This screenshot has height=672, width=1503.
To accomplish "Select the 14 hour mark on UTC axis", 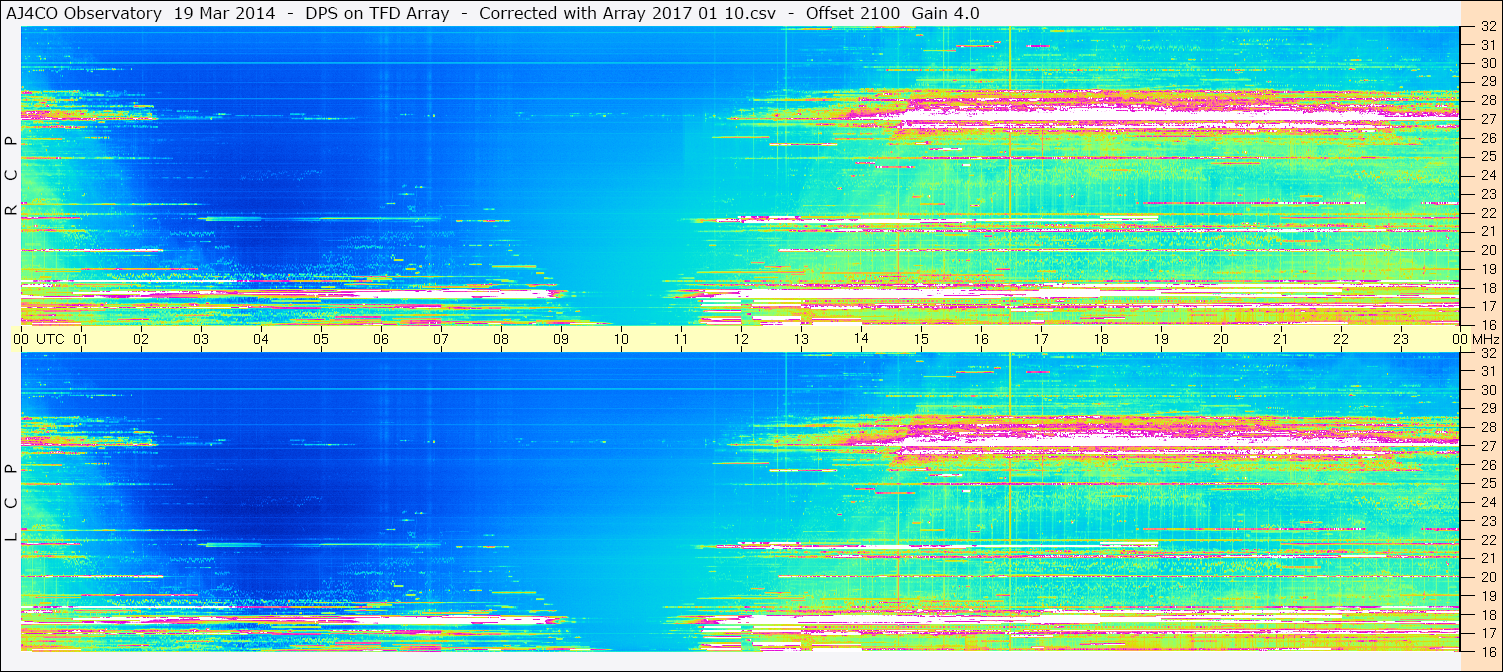I will point(861,339).
